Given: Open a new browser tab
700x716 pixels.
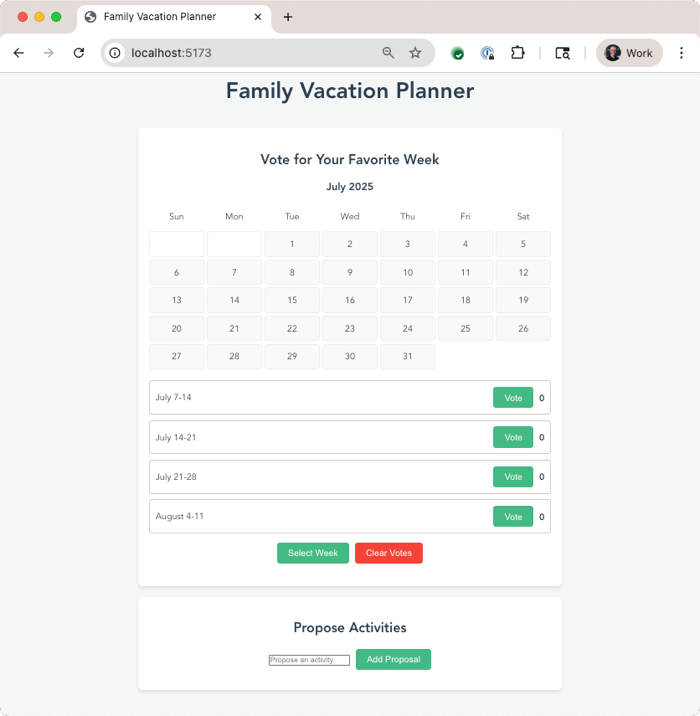Looking at the screenshot, I should coord(288,17).
